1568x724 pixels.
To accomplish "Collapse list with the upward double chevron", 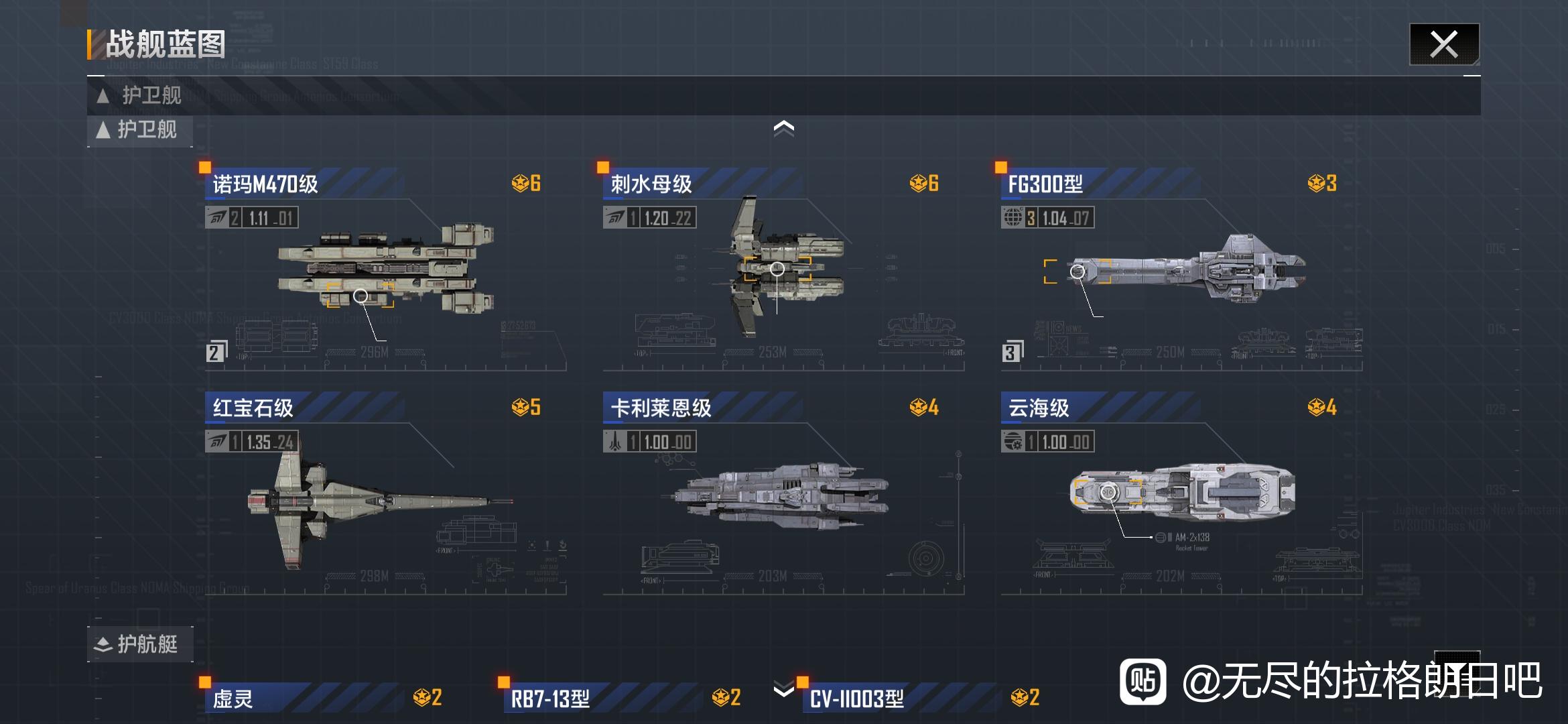I will pyautogui.click(x=783, y=127).
